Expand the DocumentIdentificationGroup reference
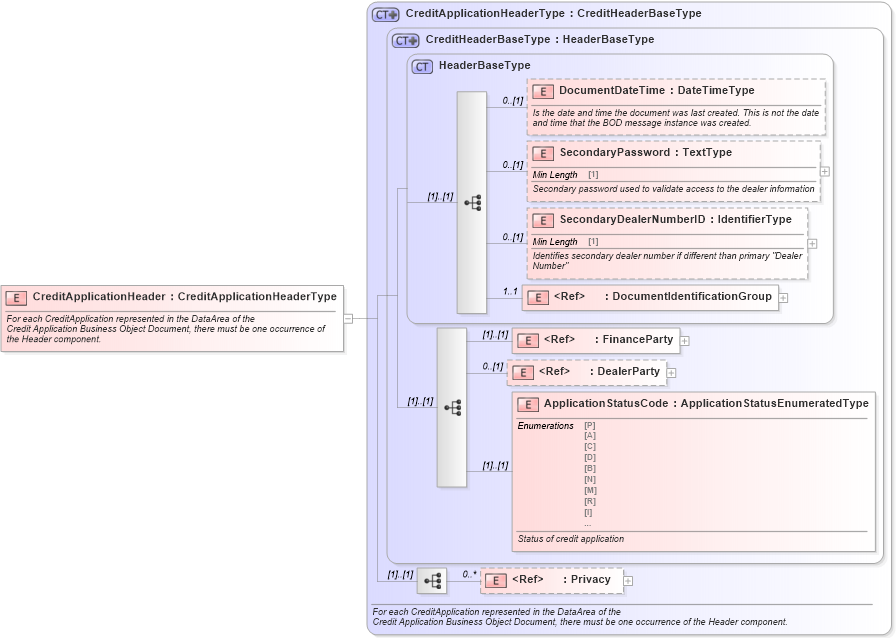 [x=783, y=297]
